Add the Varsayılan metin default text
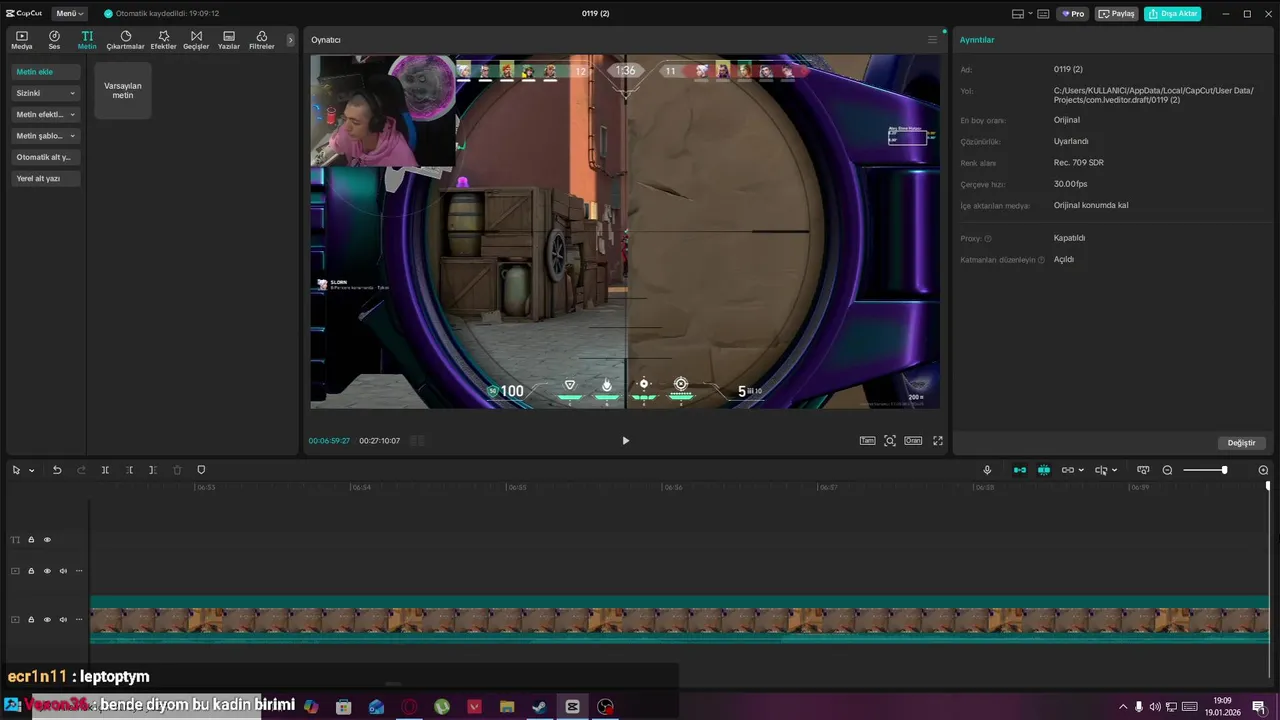This screenshot has height=720, width=1280. tap(123, 90)
